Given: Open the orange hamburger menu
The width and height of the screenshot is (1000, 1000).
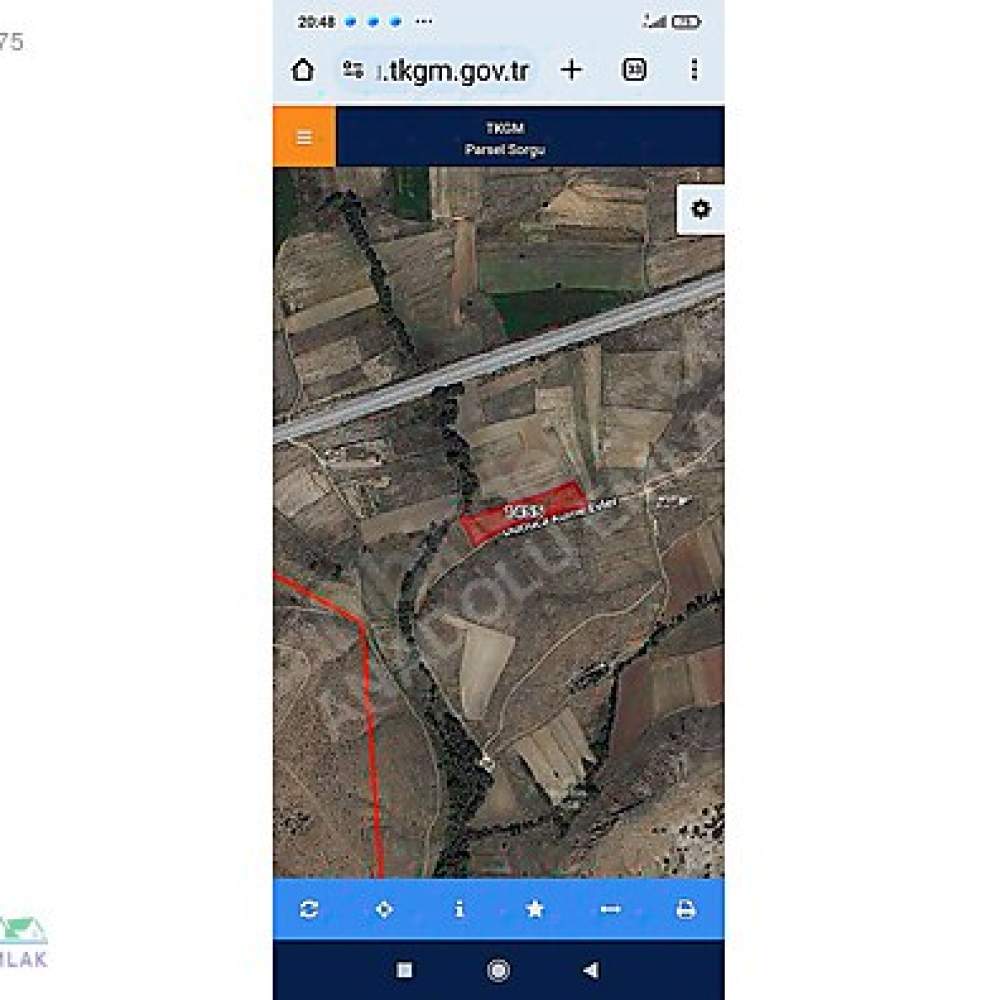Looking at the screenshot, I should (304, 136).
